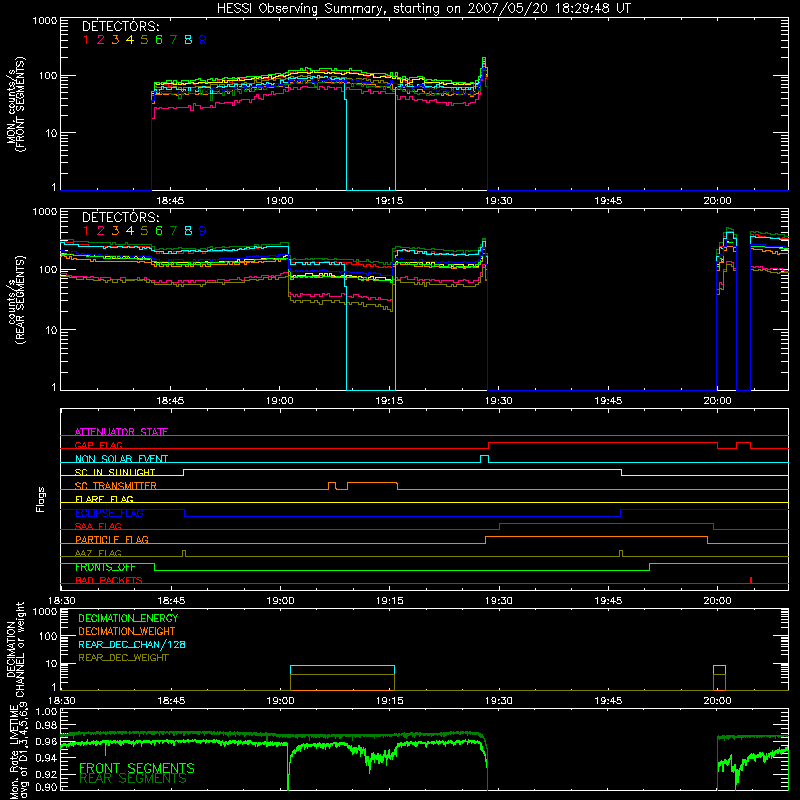Select the SAA_FLAG label
Viewport: 800px width, 800px height.
tap(98, 526)
